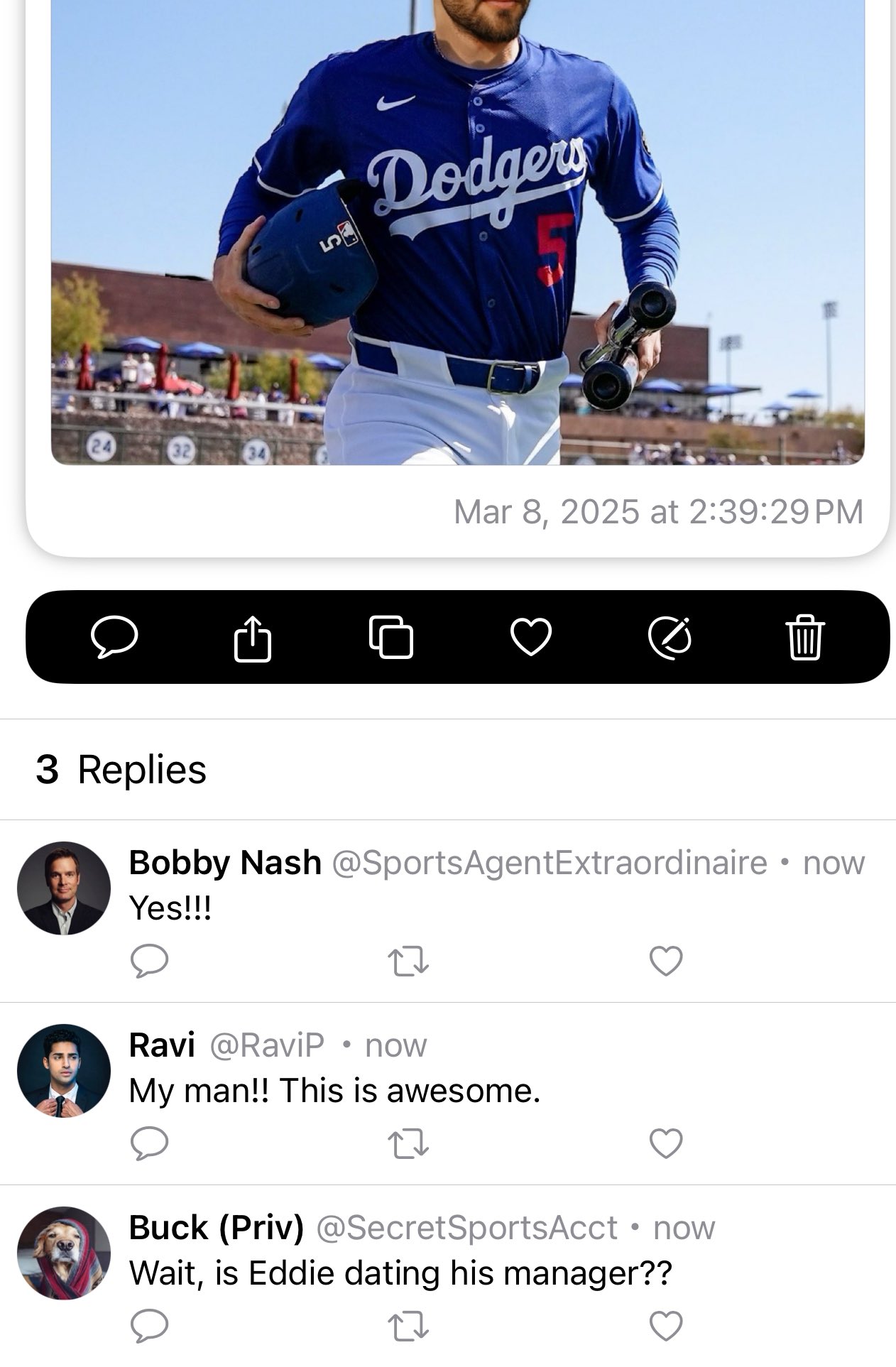Image resolution: width=896 pixels, height=1367 pixels.
Task: Like Ravi's "My man!!" reply
Action: pyautogui.click(x=666, y=1143)
